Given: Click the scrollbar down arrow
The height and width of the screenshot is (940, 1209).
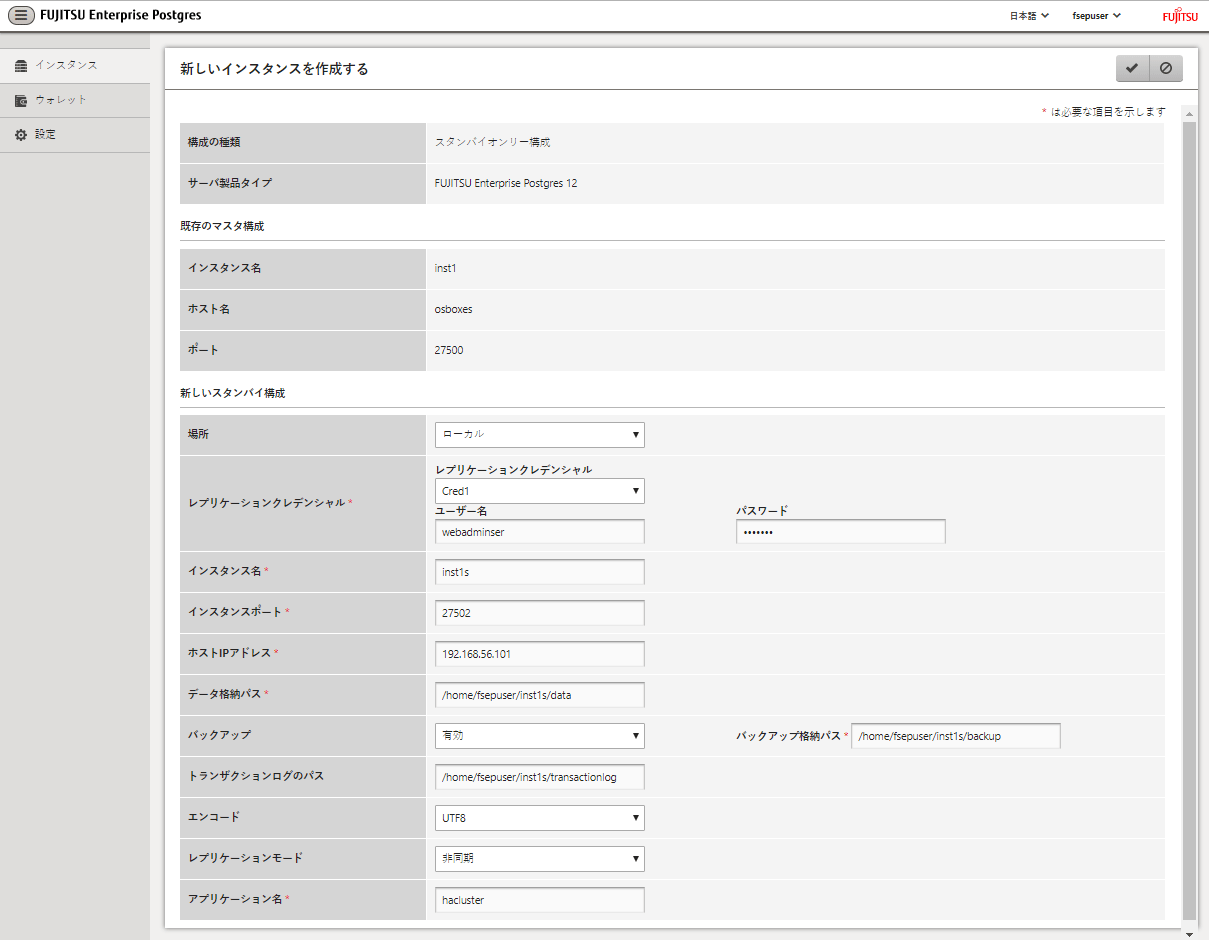Looking at the screenshot, I should (x=1189, y=934).
